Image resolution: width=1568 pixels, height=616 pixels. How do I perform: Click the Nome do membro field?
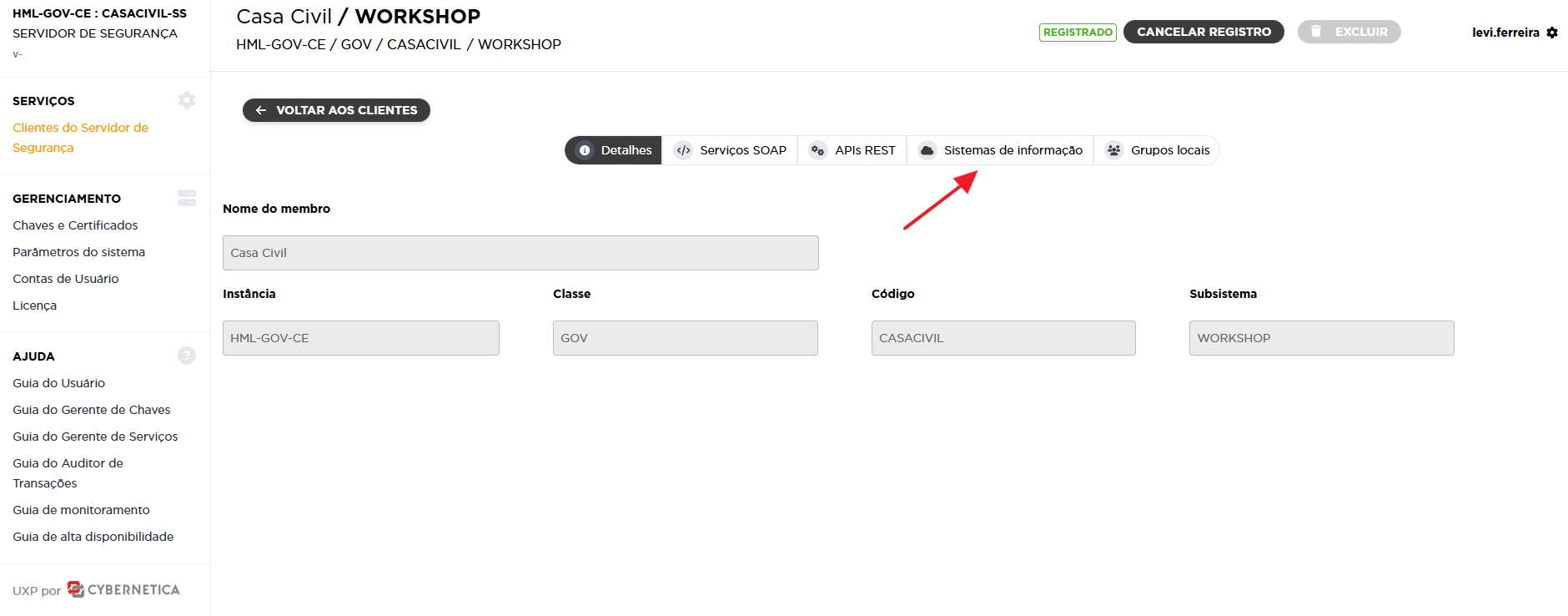520,253
